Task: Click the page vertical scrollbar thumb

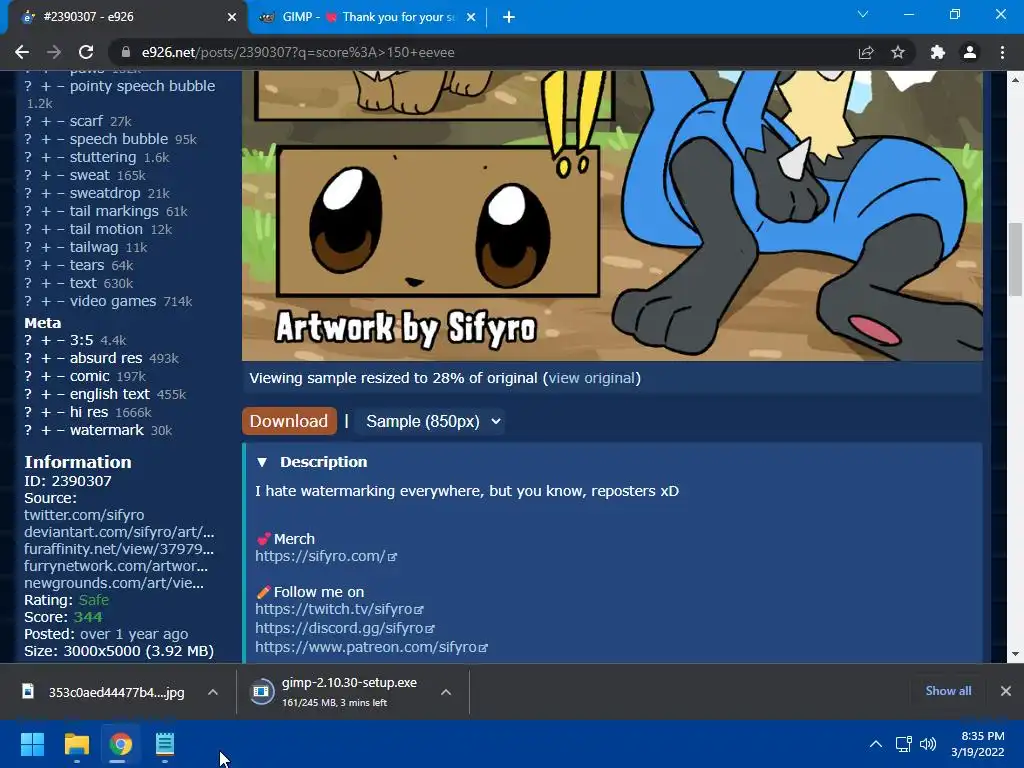Action: pos(1016,259)
